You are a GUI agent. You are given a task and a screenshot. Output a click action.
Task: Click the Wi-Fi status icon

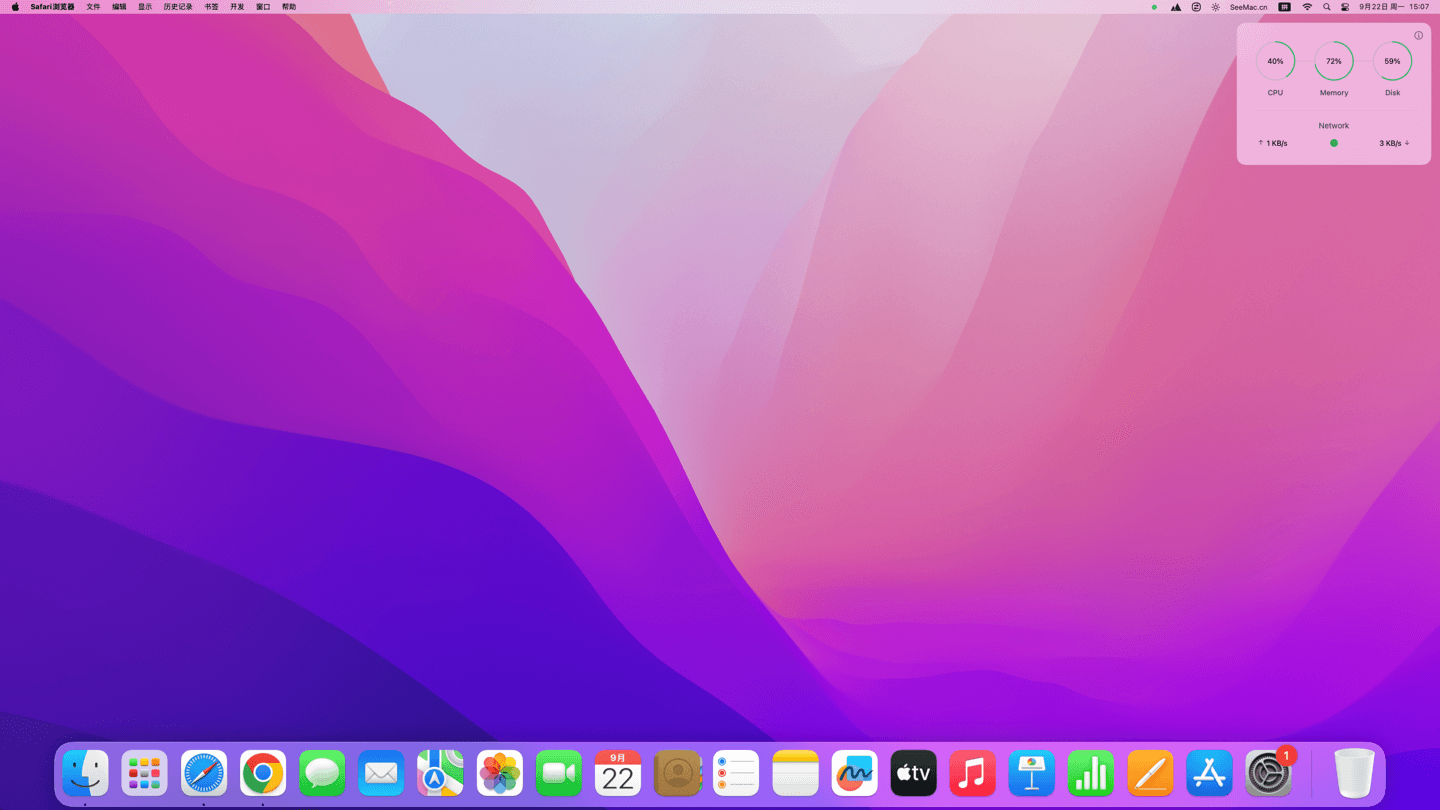coord(1307,7)
